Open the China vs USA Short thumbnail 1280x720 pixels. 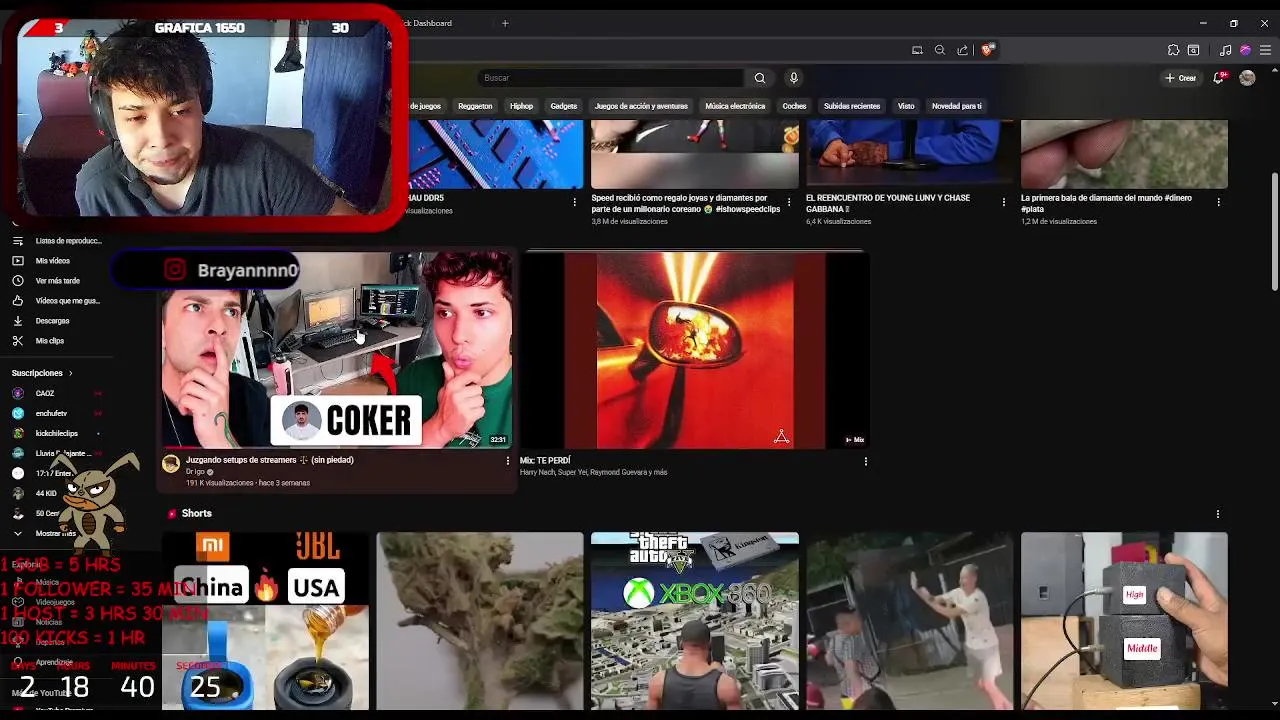[x=265, y=621]
